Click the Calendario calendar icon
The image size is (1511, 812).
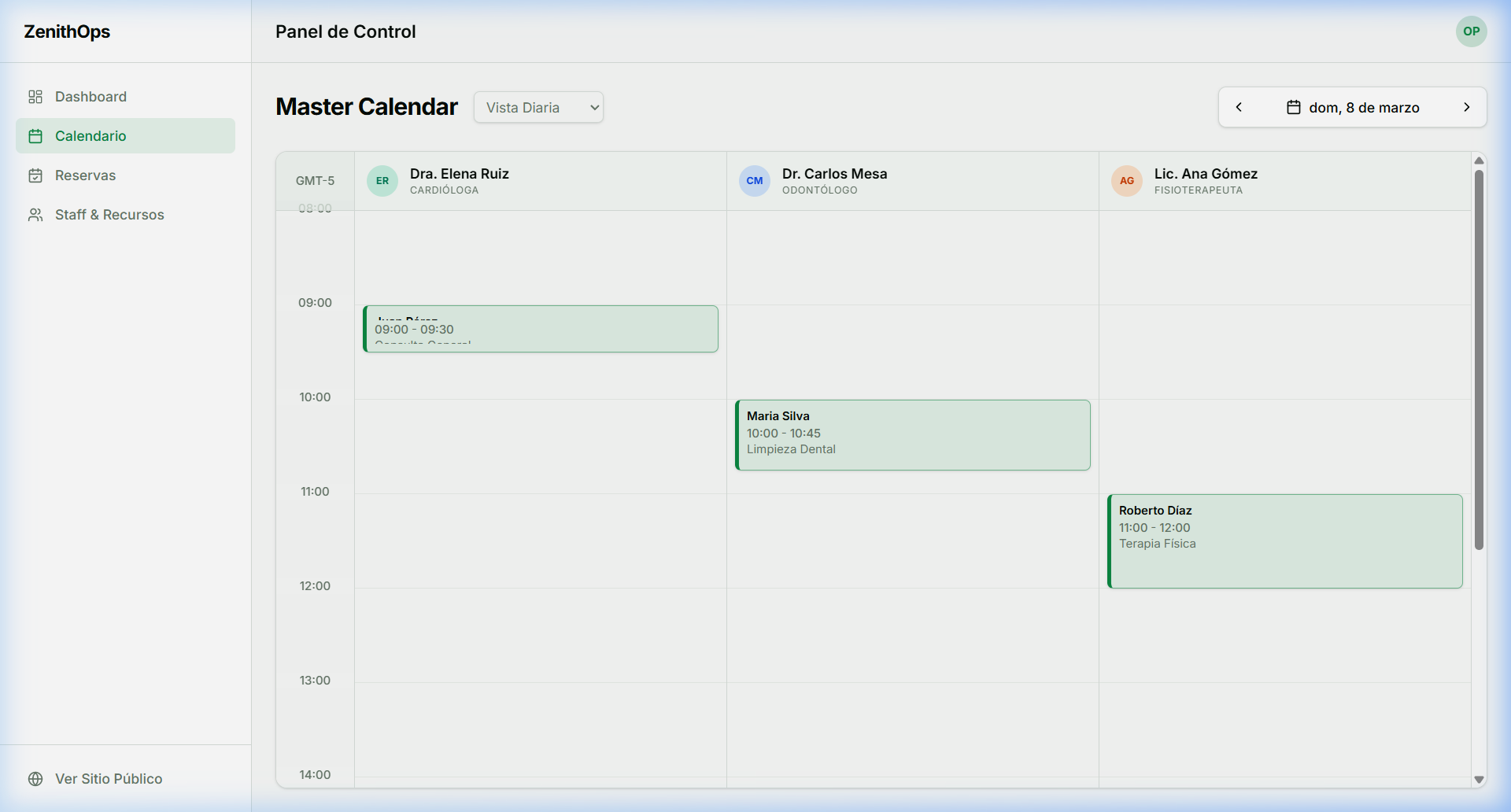35,136
